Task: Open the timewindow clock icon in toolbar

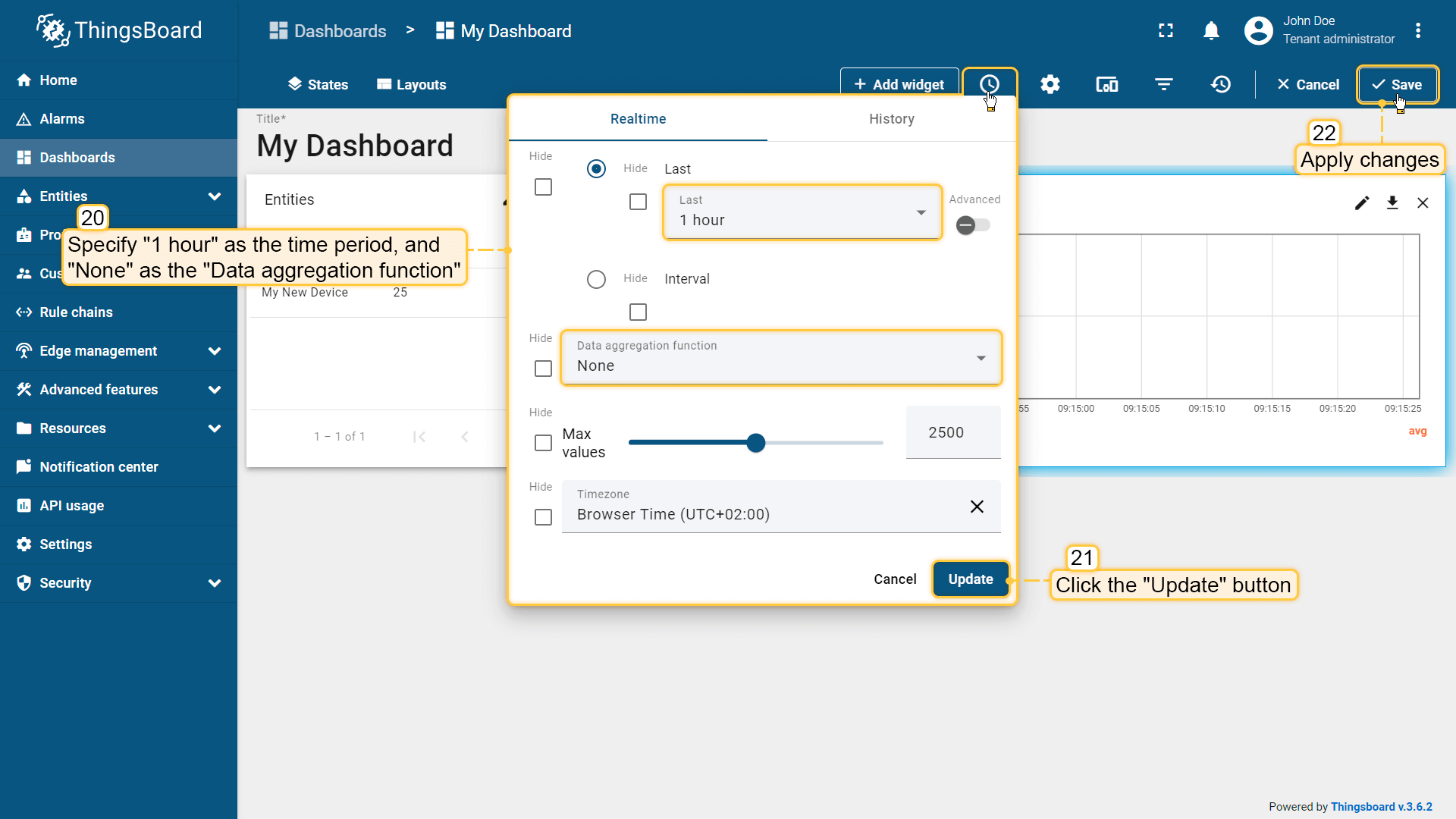Action: point(989,84)
